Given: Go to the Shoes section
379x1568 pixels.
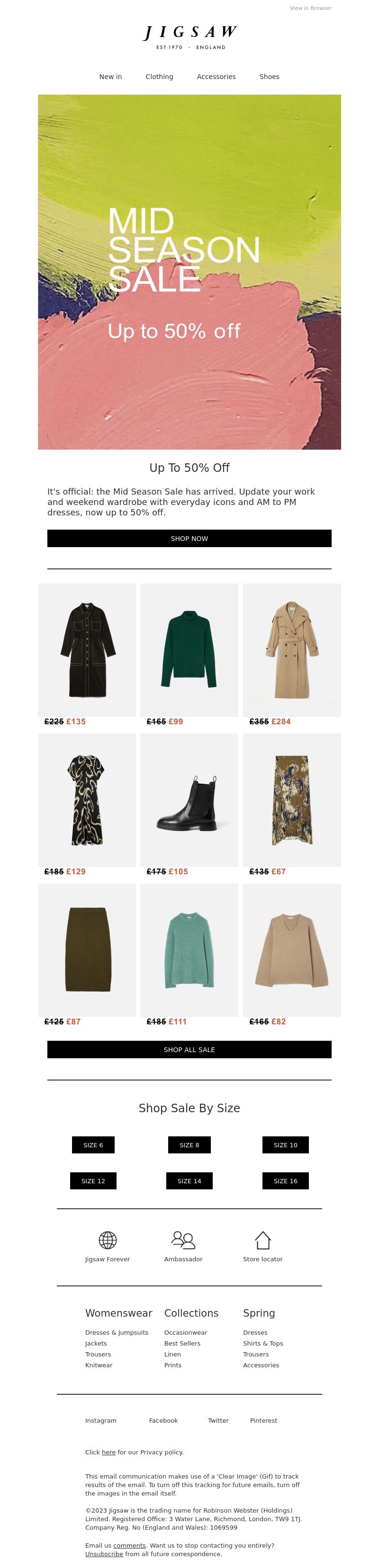Looking at the screenshot, I should [x=269, y=77].
